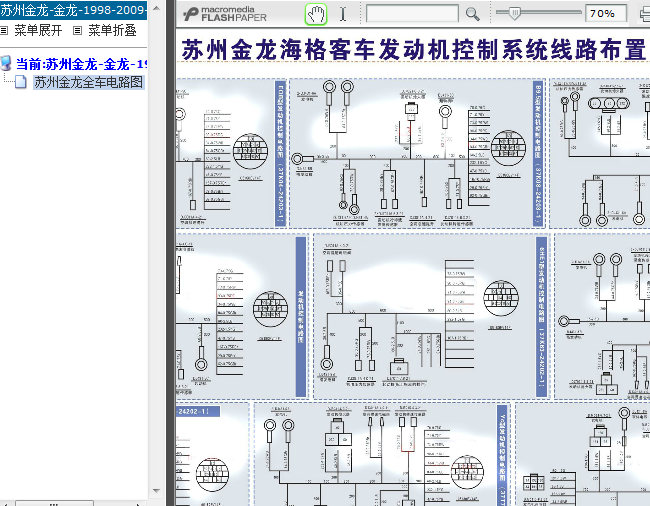Select the text selection cursor tool
The height and width of the screenshot is (506, 650).
(343, 14)
